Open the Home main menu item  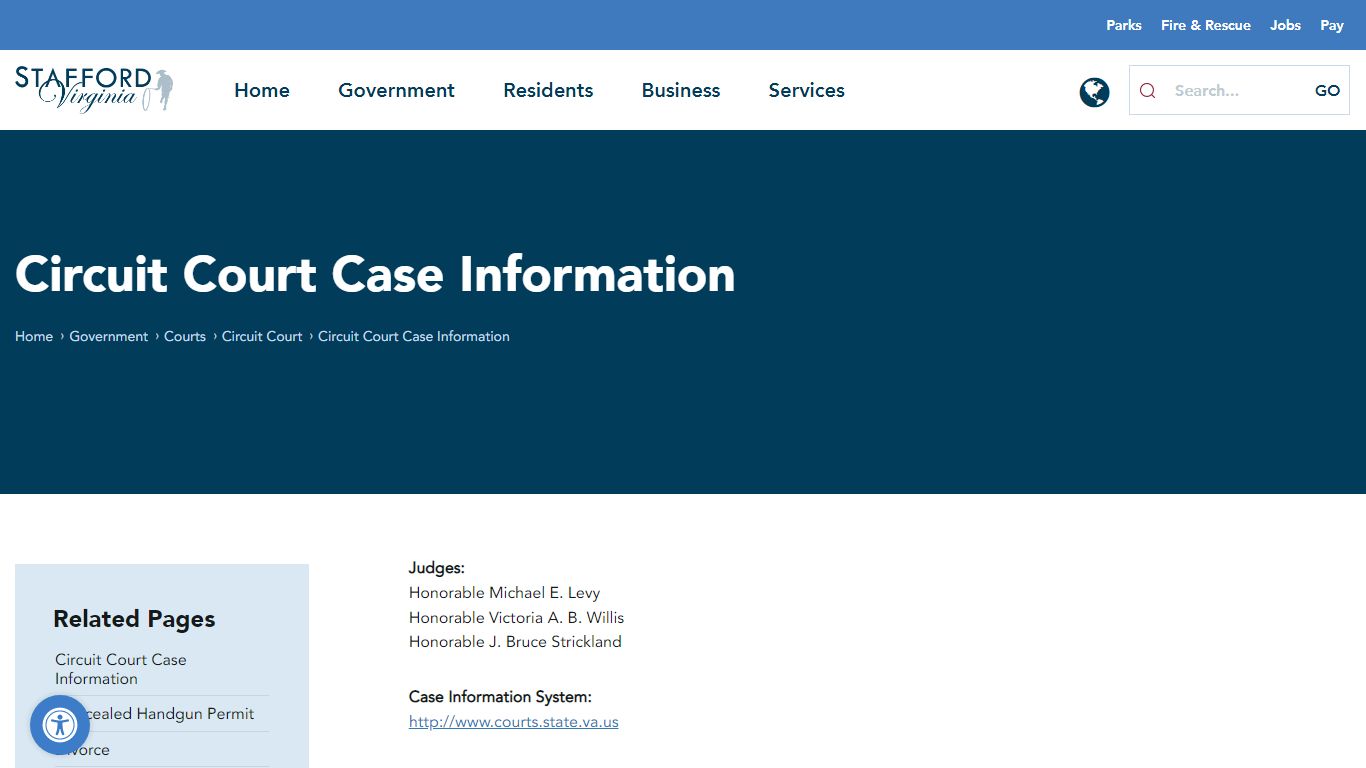point(262,90)
